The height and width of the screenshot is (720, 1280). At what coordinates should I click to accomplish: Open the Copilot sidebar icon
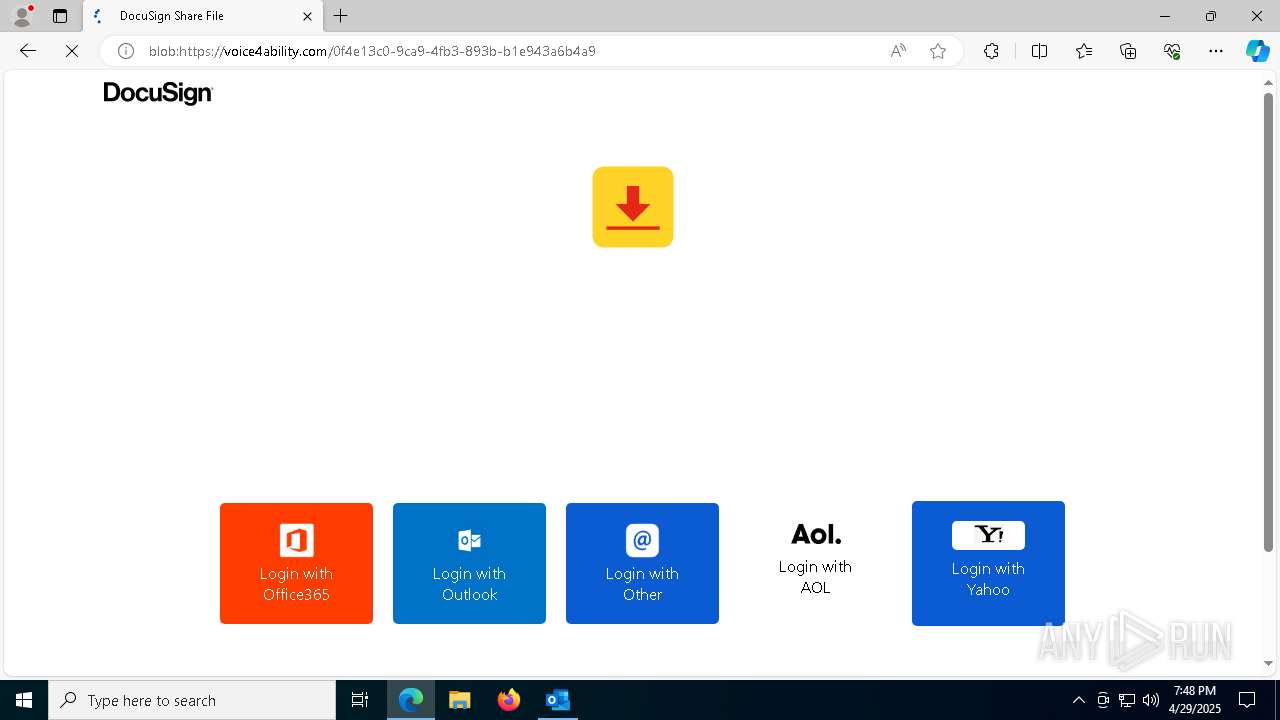point(1257,51)
